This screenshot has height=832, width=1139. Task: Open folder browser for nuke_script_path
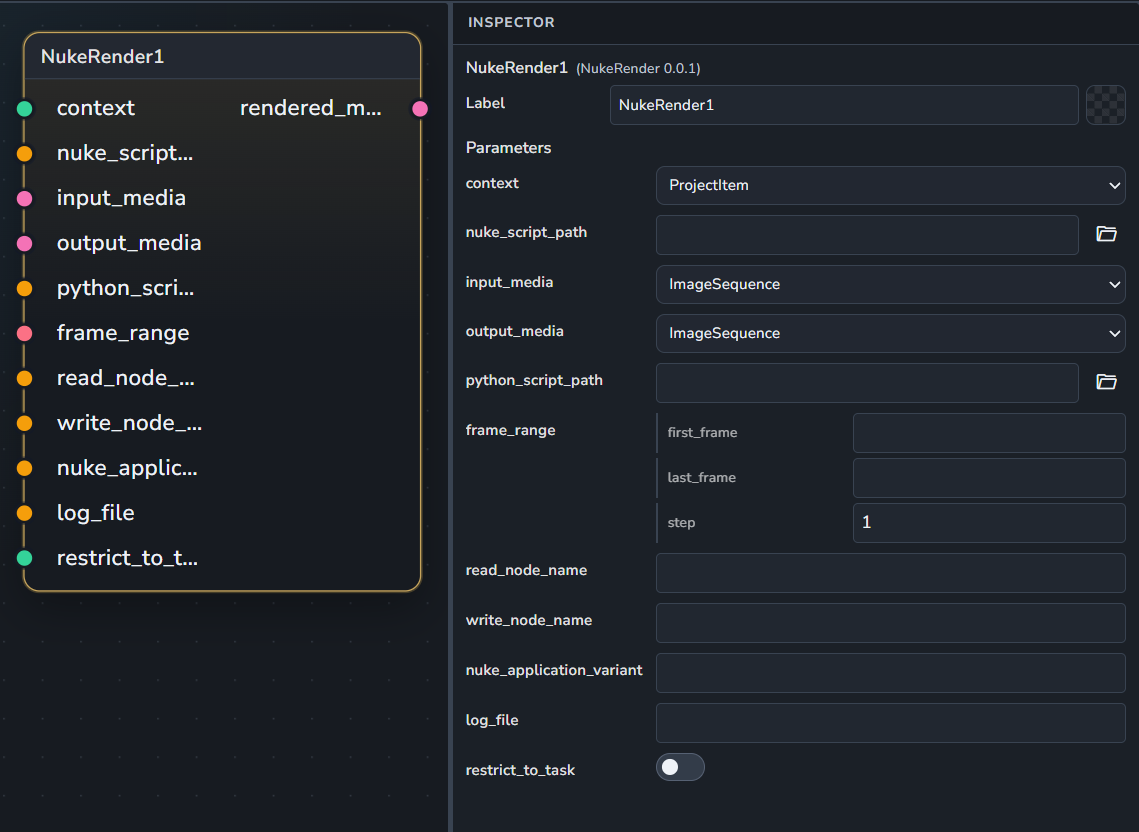pos(1106,234)
